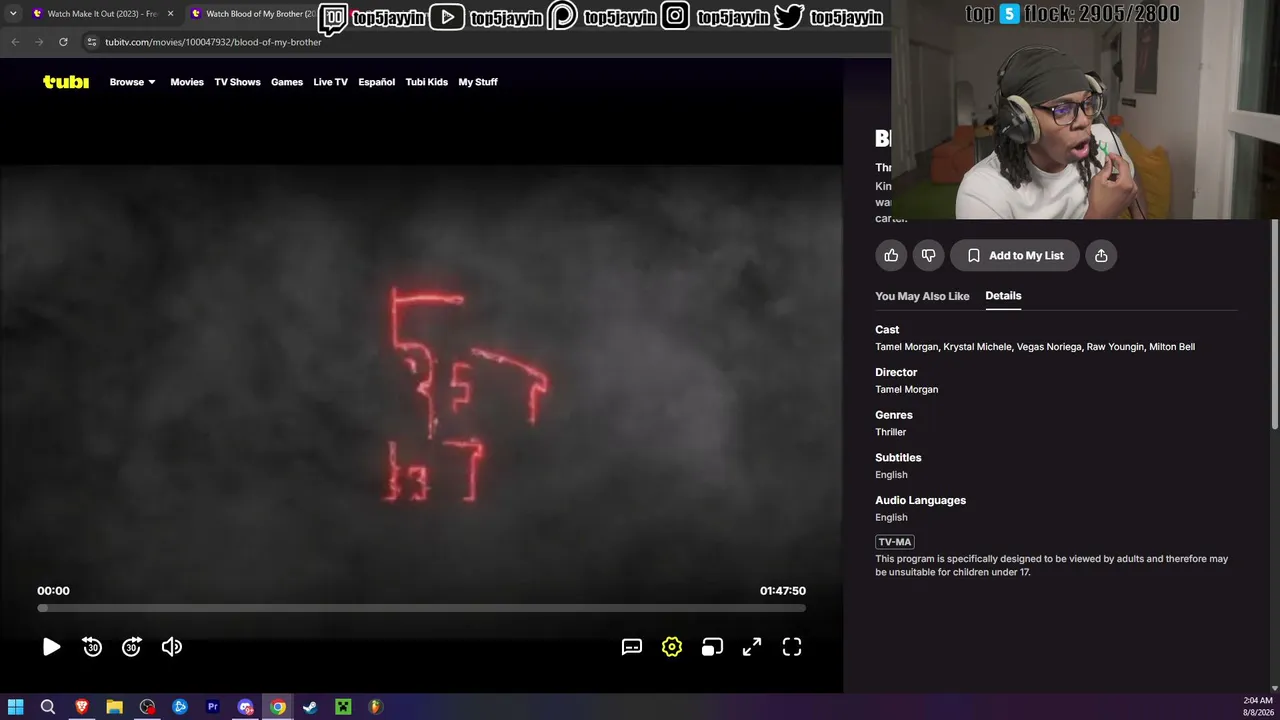Open File Explorer from the taskbar
This screenshot has width=1280, height=720.
tap(114, 707)
